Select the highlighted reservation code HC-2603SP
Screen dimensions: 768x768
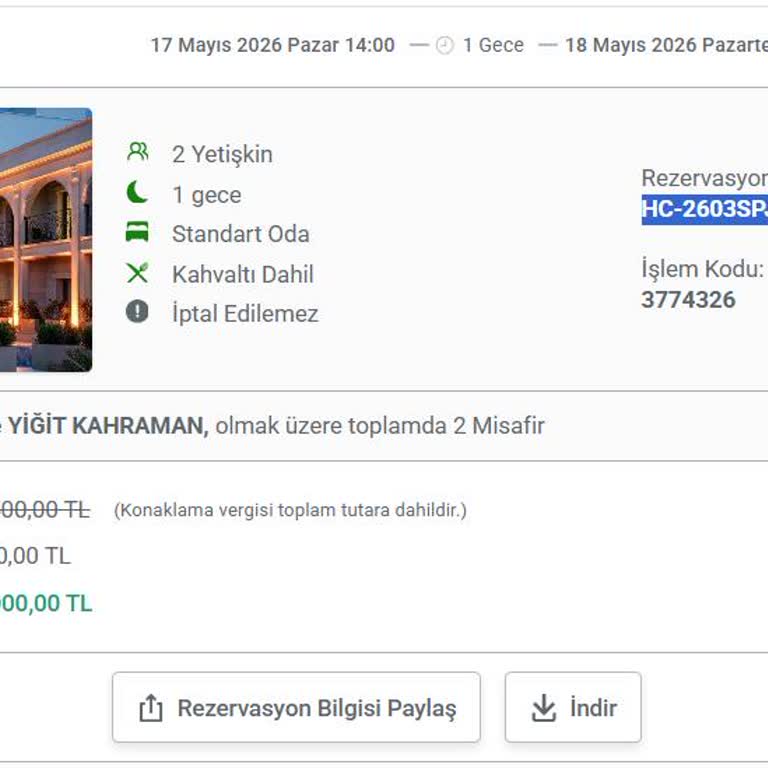[x=705, y=210]
